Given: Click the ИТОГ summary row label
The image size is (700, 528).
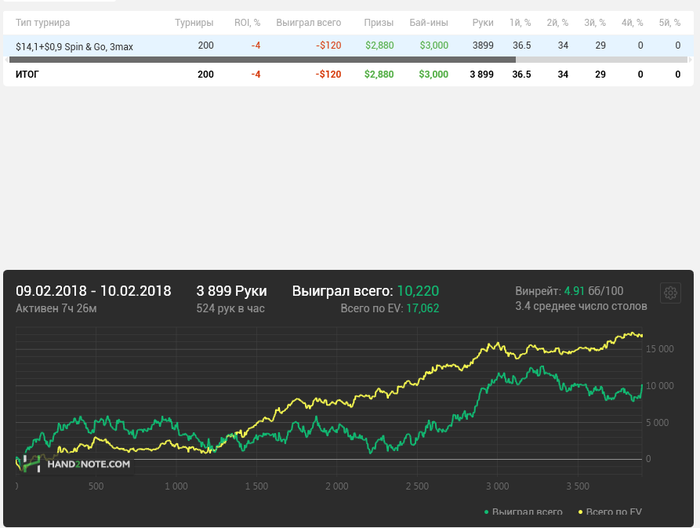Looking at the screenshot, I should click(x=27, y=75).
